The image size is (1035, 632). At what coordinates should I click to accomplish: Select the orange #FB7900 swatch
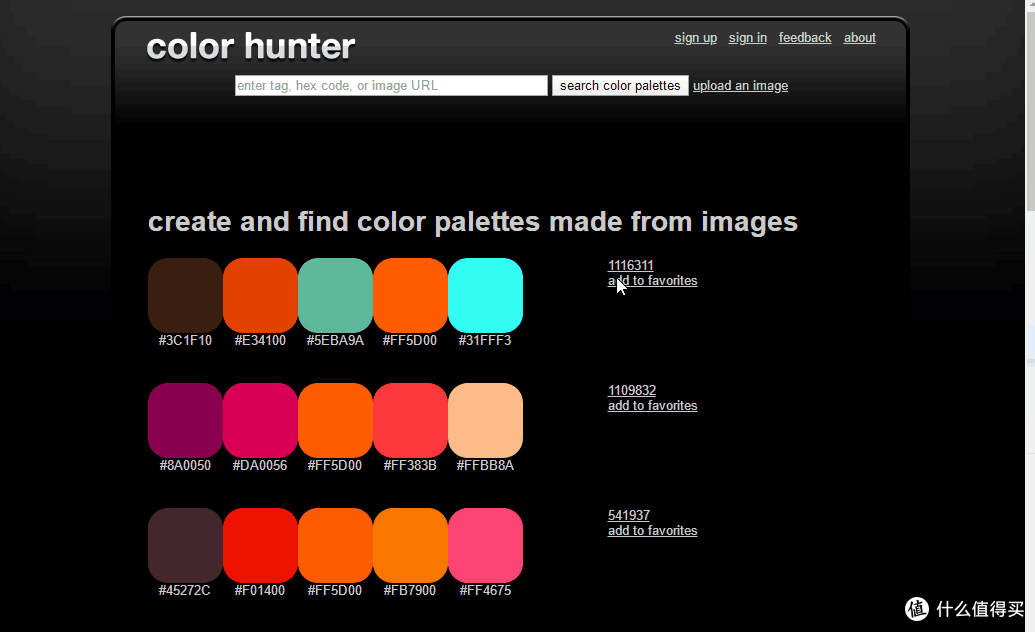click(410, 545)
